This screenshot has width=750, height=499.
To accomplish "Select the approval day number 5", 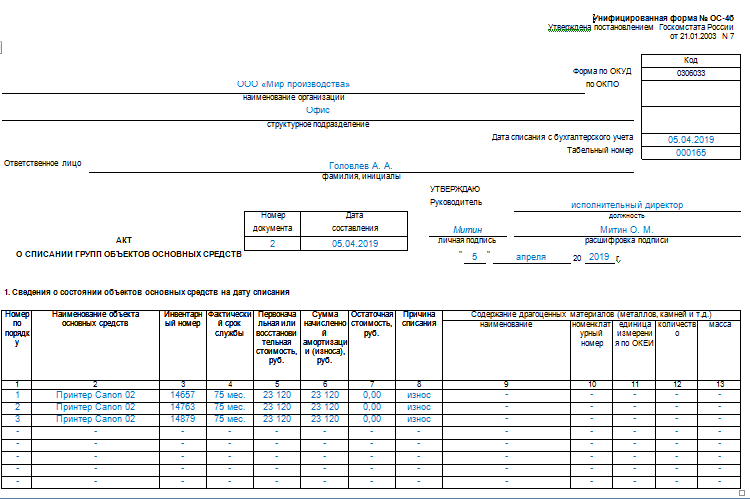I will coord(474,257).
